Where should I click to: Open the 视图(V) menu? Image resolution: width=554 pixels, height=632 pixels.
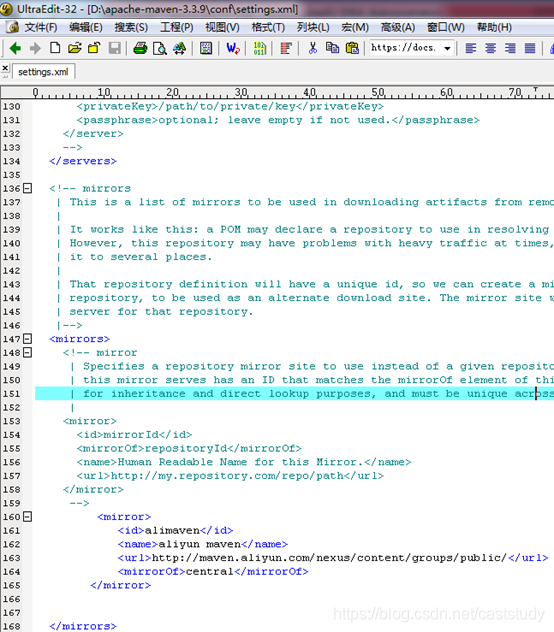click(222, 27)
